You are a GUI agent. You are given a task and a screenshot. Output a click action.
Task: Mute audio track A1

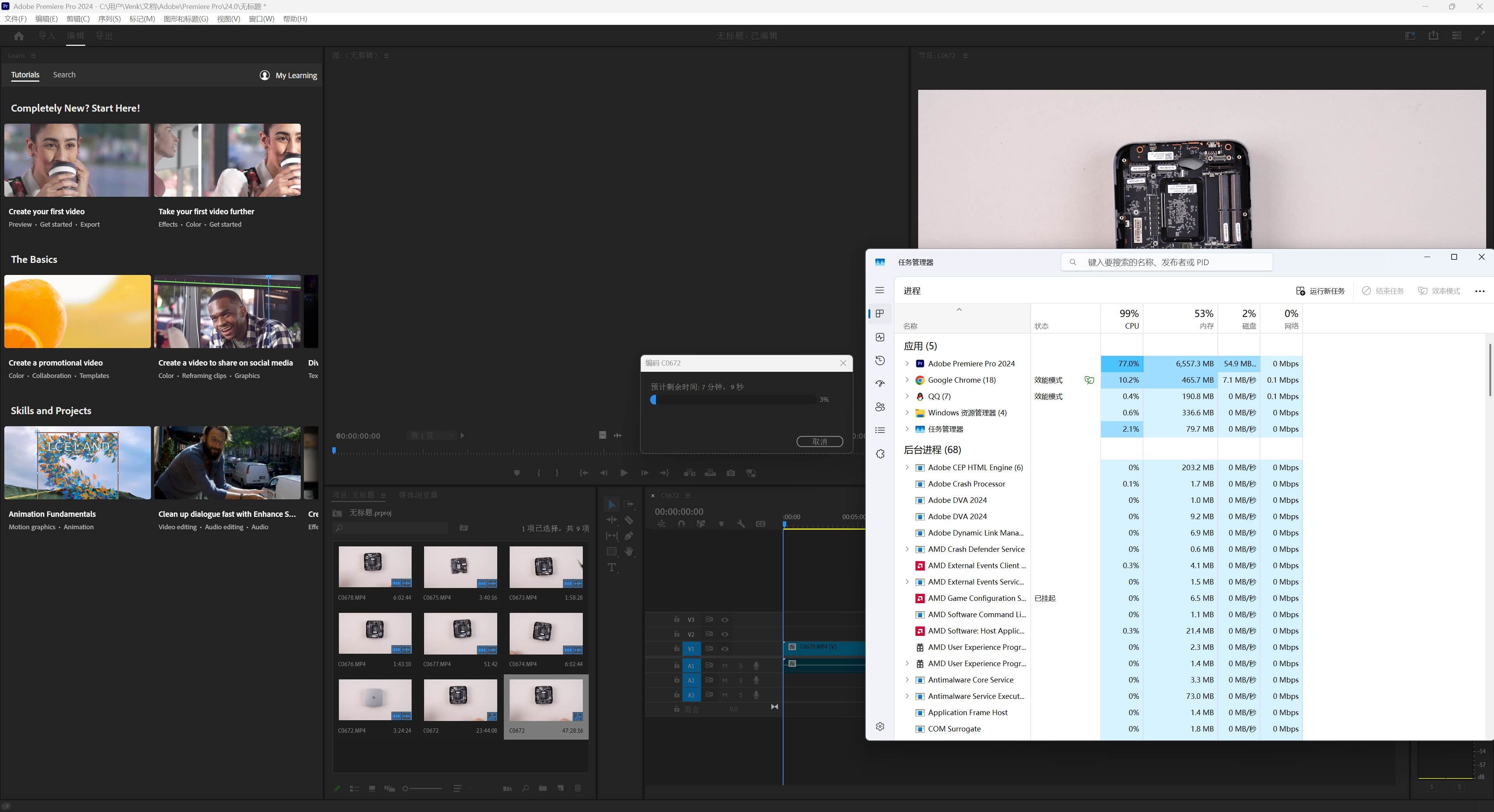point(724,665)
